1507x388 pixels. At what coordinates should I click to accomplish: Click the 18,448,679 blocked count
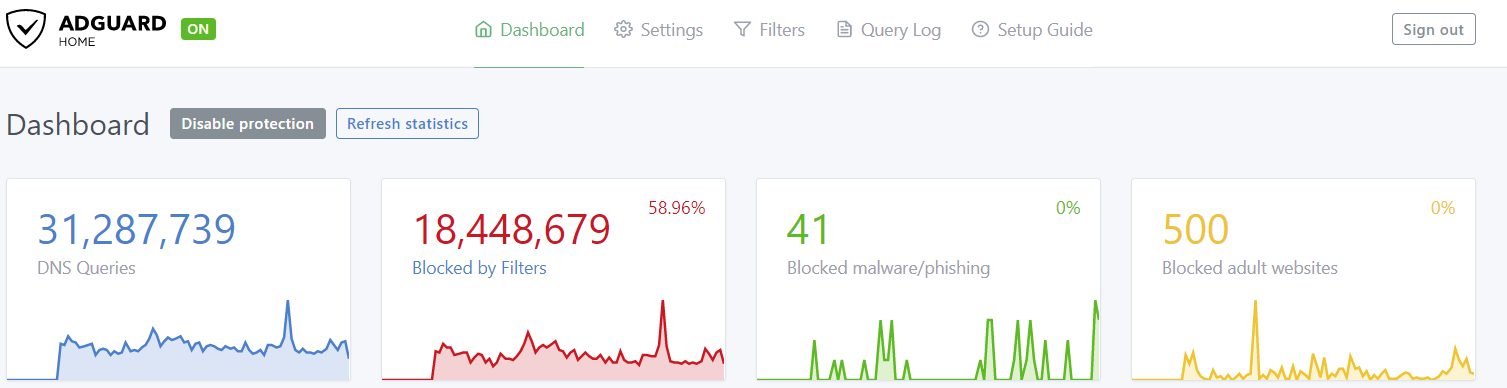[511, 230]
